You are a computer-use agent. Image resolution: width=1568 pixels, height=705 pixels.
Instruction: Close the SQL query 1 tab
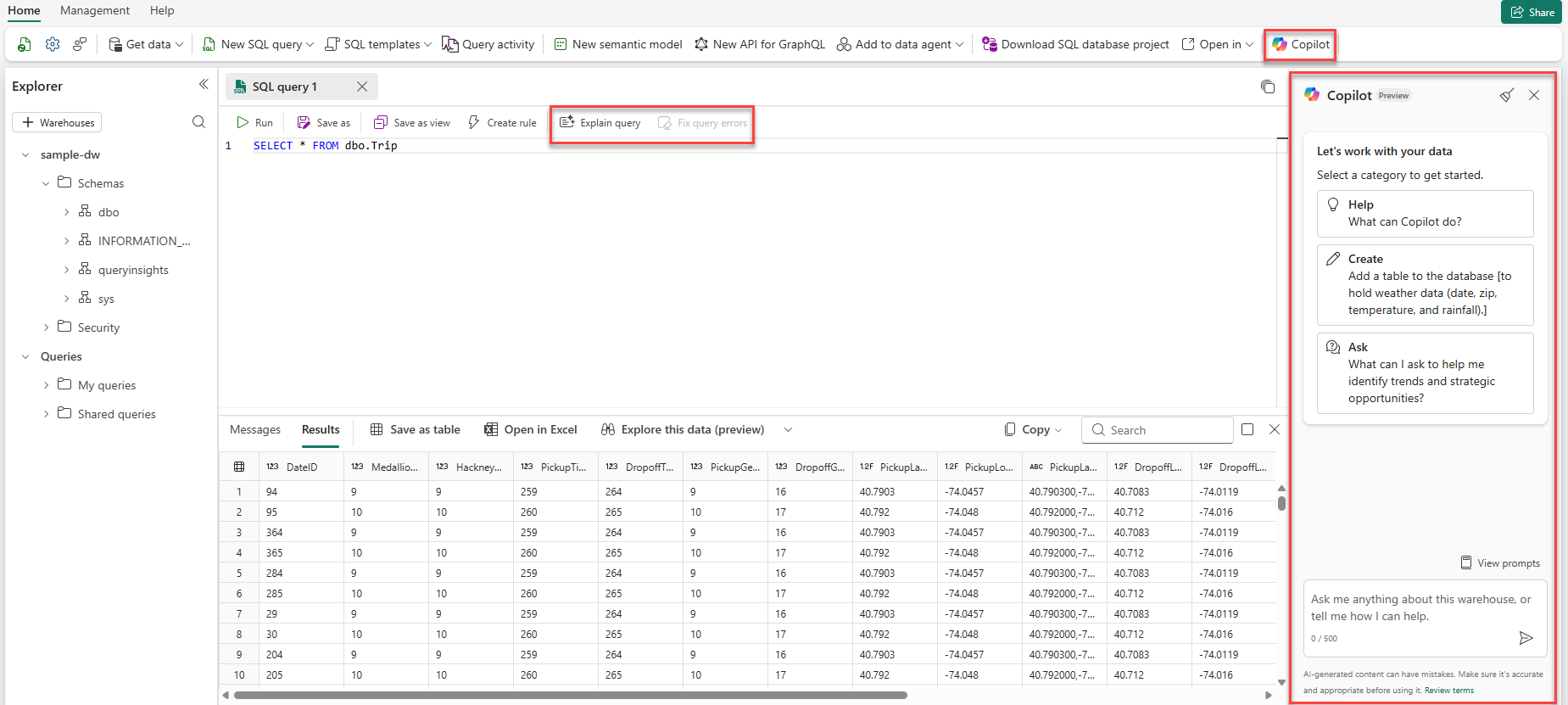click(x=362, y=87)
